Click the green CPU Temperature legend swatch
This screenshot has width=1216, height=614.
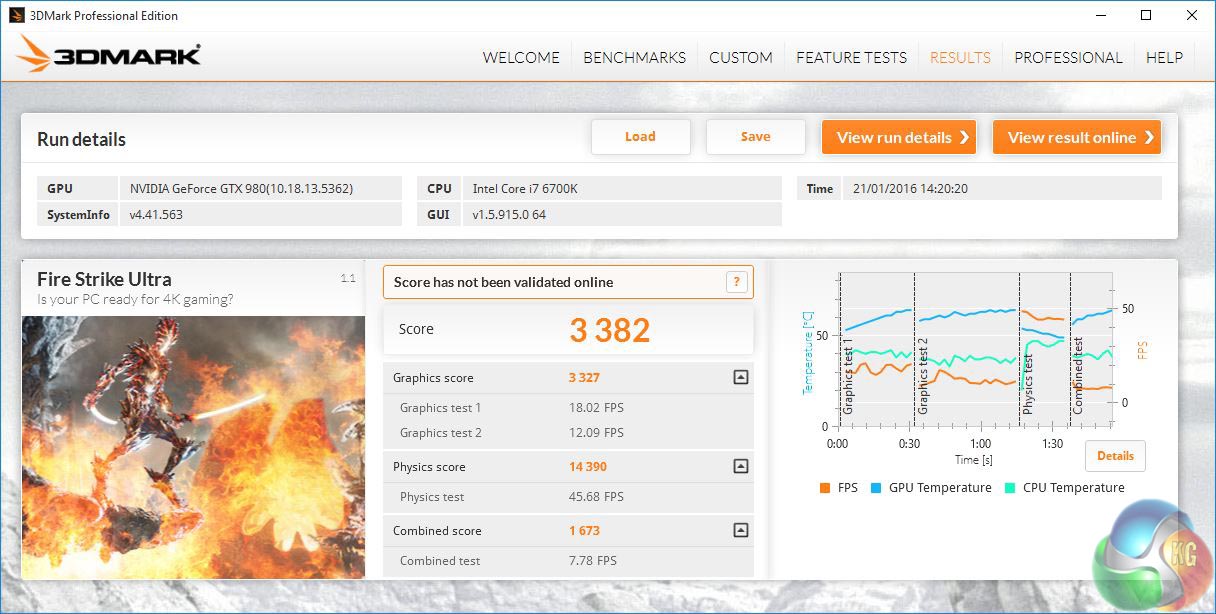[x=1010, y=488]
